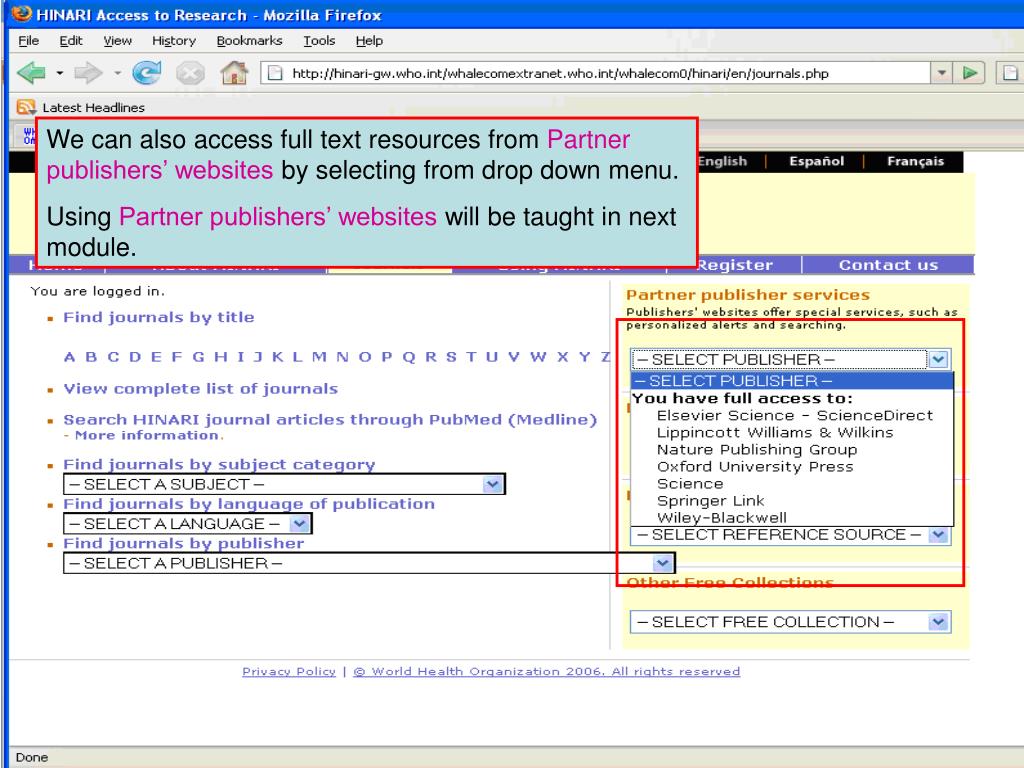1024x768 pixels.
Task: Browse journals starting with letter B
Action: (x=91, y=357)
